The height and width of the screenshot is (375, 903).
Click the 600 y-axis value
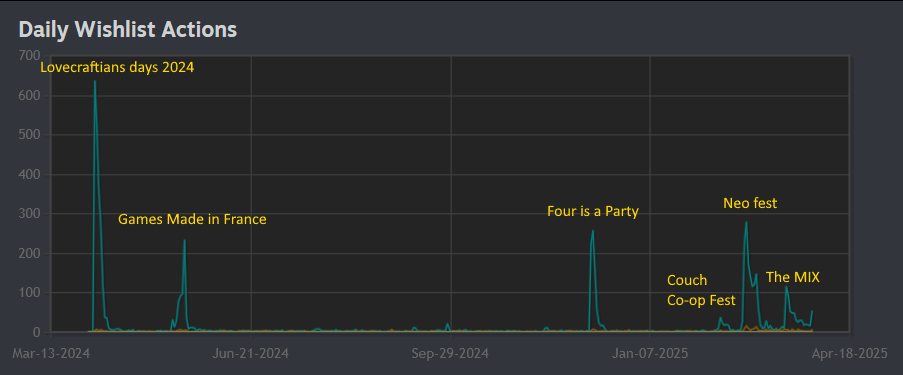[30, 96]
